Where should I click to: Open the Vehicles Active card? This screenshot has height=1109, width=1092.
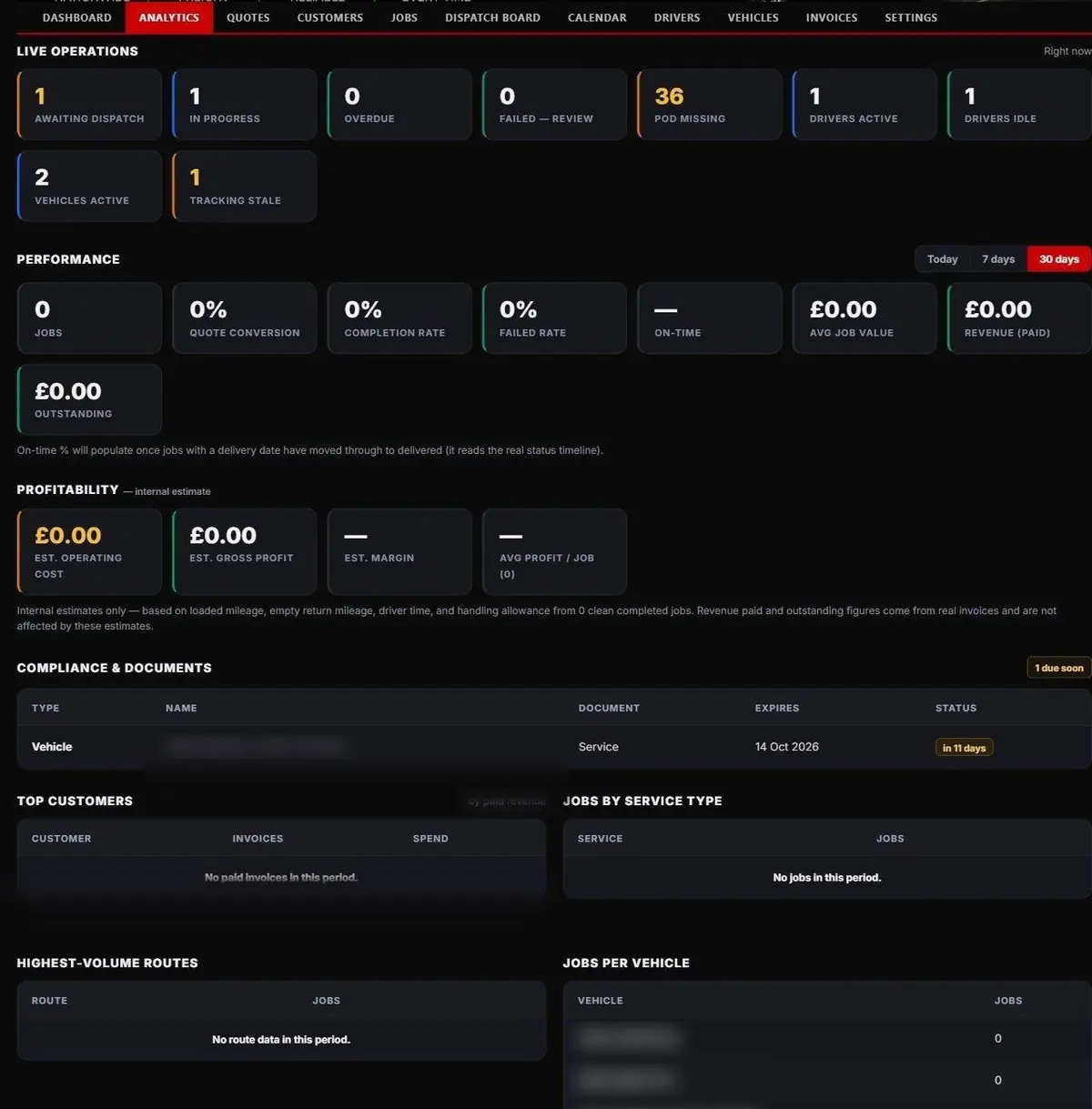click(89, 187)
